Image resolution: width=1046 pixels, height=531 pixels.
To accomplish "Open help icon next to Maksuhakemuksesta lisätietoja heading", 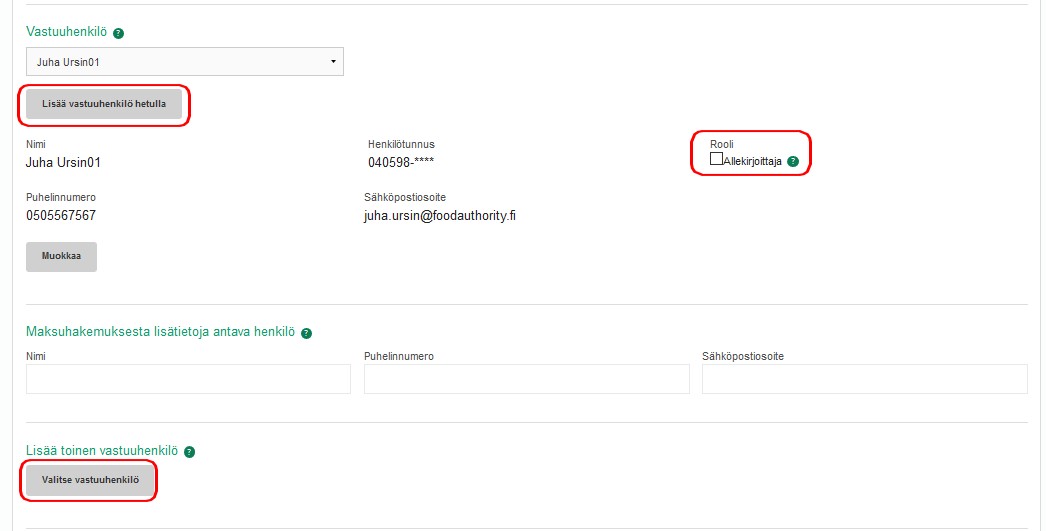I will coord(306,334).
